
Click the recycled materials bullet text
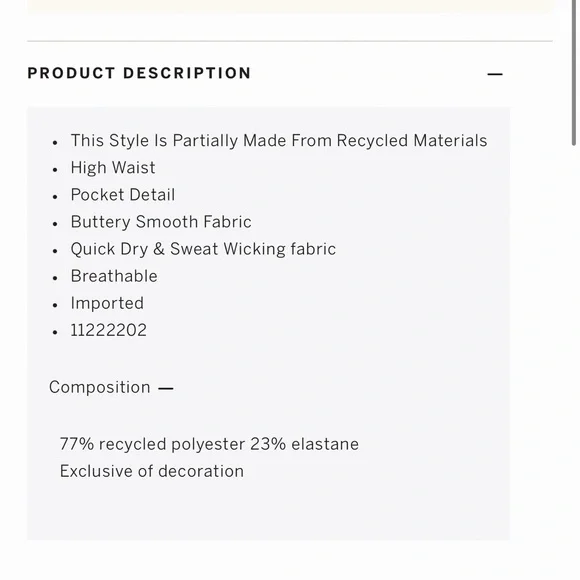point(279,141)
